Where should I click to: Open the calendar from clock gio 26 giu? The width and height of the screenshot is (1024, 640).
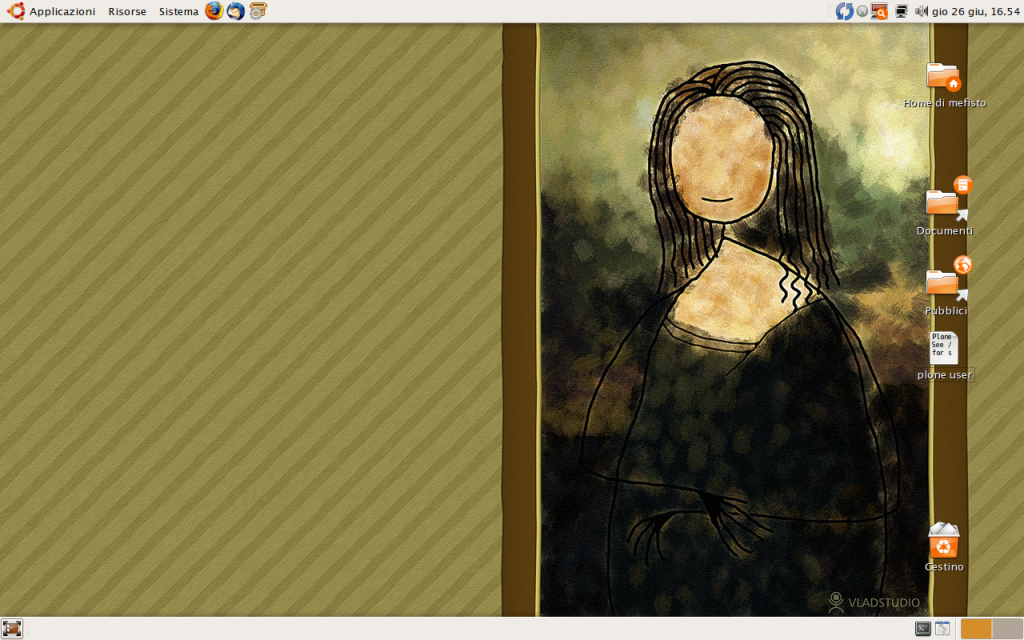(975, 11)
